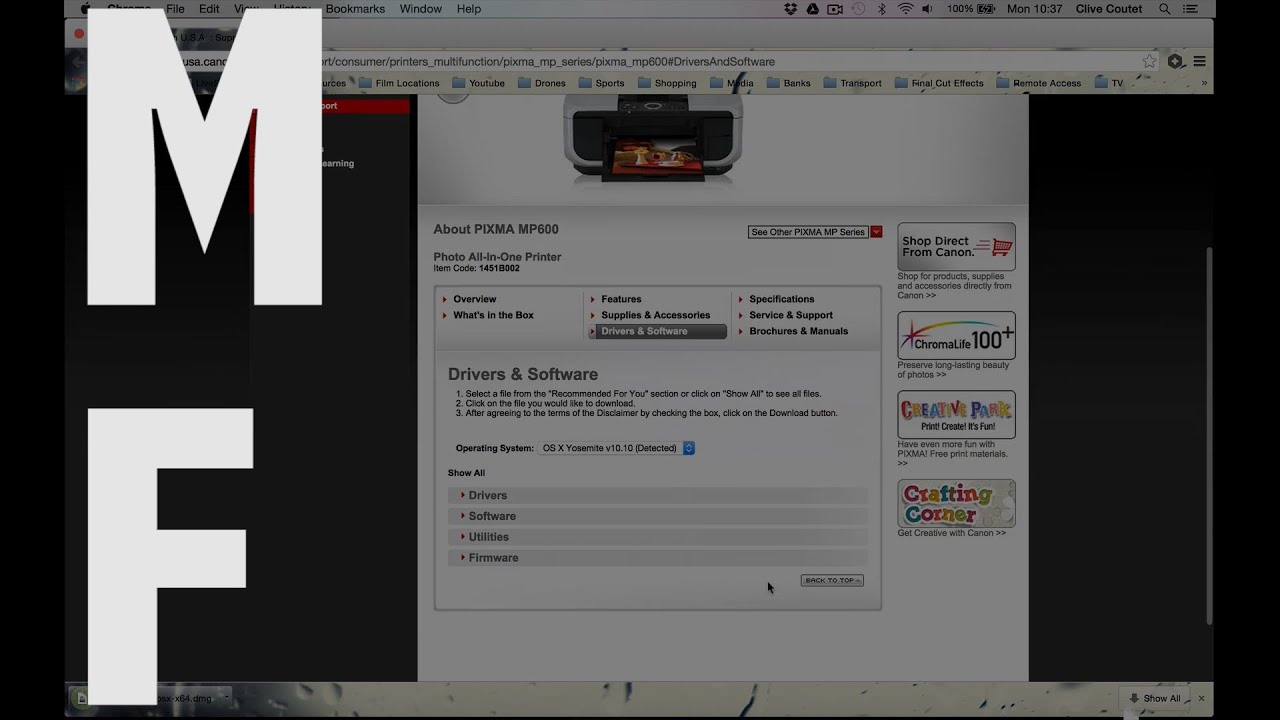Click the camera icon in menu bar
1280x720 pixels.
click(x=835, y=9)
